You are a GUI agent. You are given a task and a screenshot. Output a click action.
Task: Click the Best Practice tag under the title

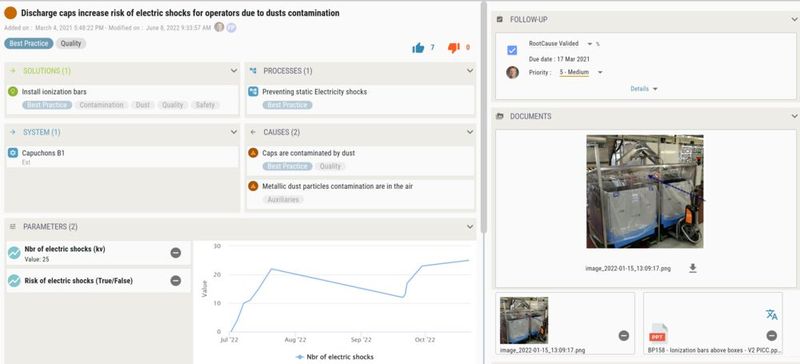[29, 43]
